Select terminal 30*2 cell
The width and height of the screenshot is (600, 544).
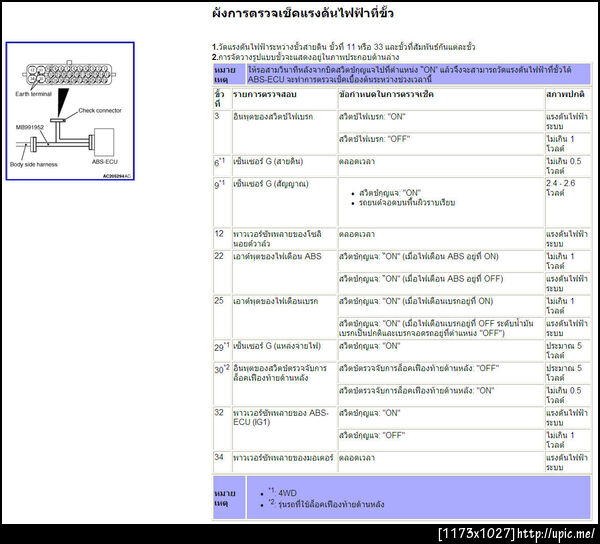click(x=222, y=384)
